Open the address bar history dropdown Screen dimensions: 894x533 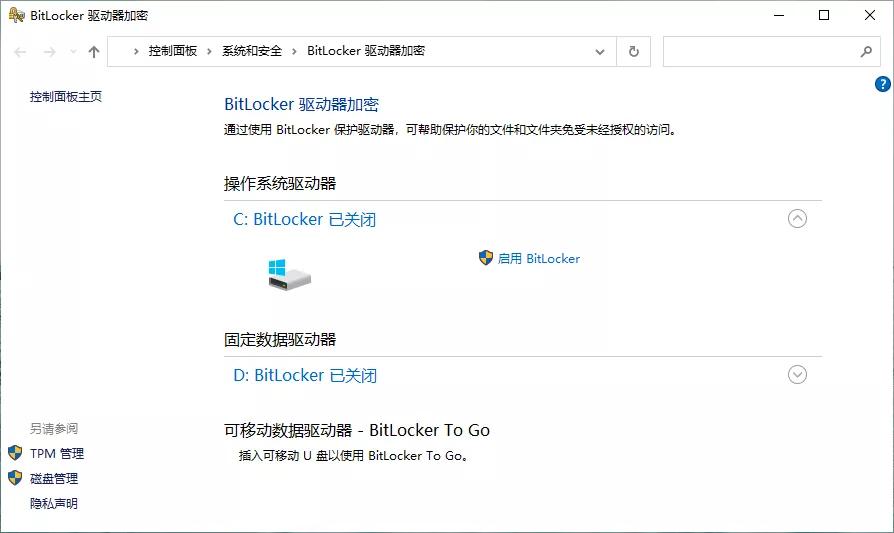click(x=600, y=51)
